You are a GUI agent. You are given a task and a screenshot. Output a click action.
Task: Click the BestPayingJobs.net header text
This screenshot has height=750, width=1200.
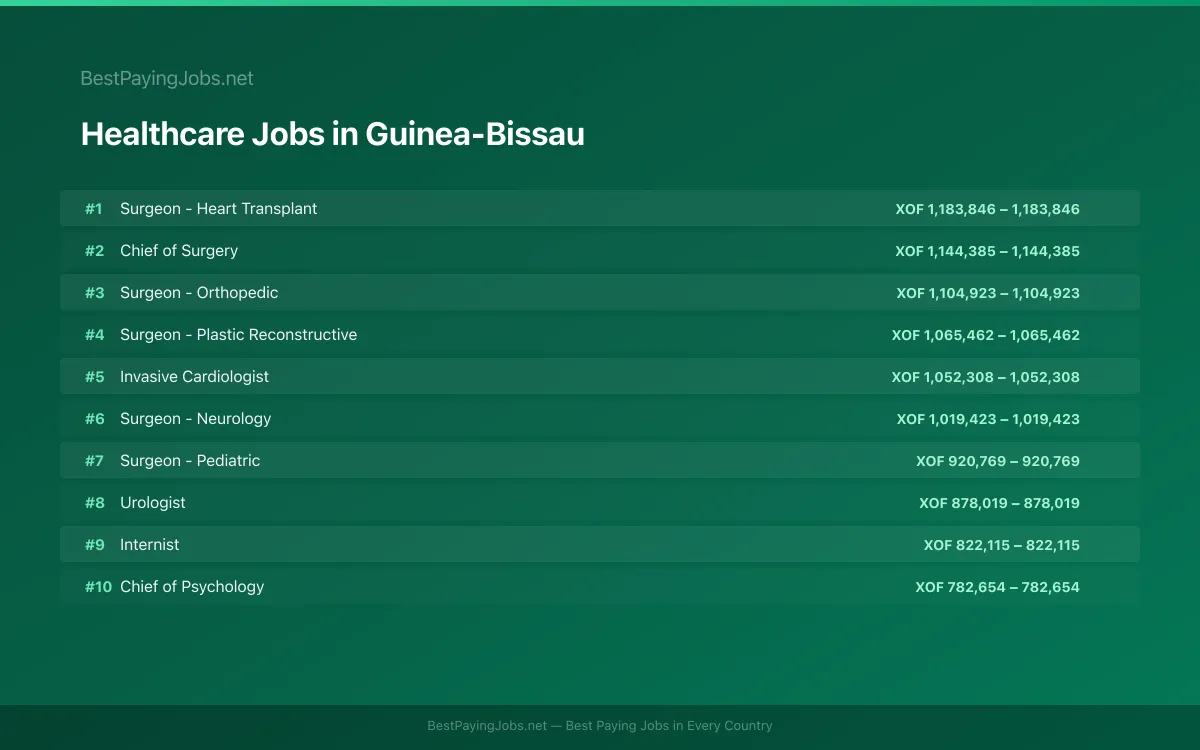coord(167,78)
